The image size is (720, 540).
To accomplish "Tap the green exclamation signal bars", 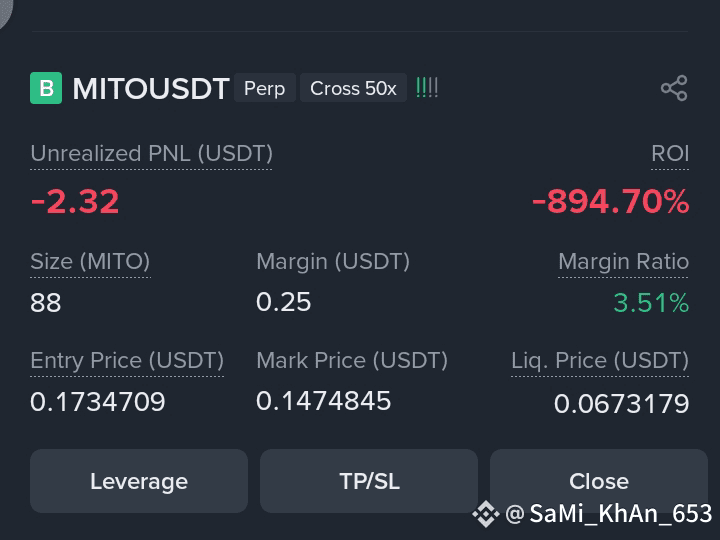I will (427, 87).
